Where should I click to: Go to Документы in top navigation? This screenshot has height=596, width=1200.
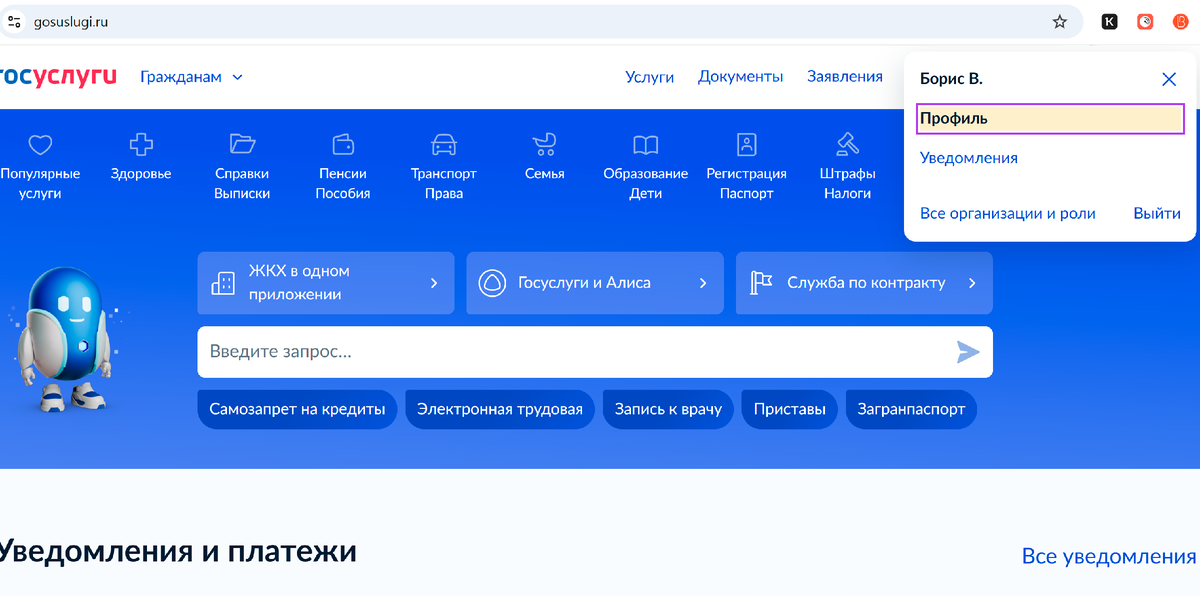pos(741,77)
